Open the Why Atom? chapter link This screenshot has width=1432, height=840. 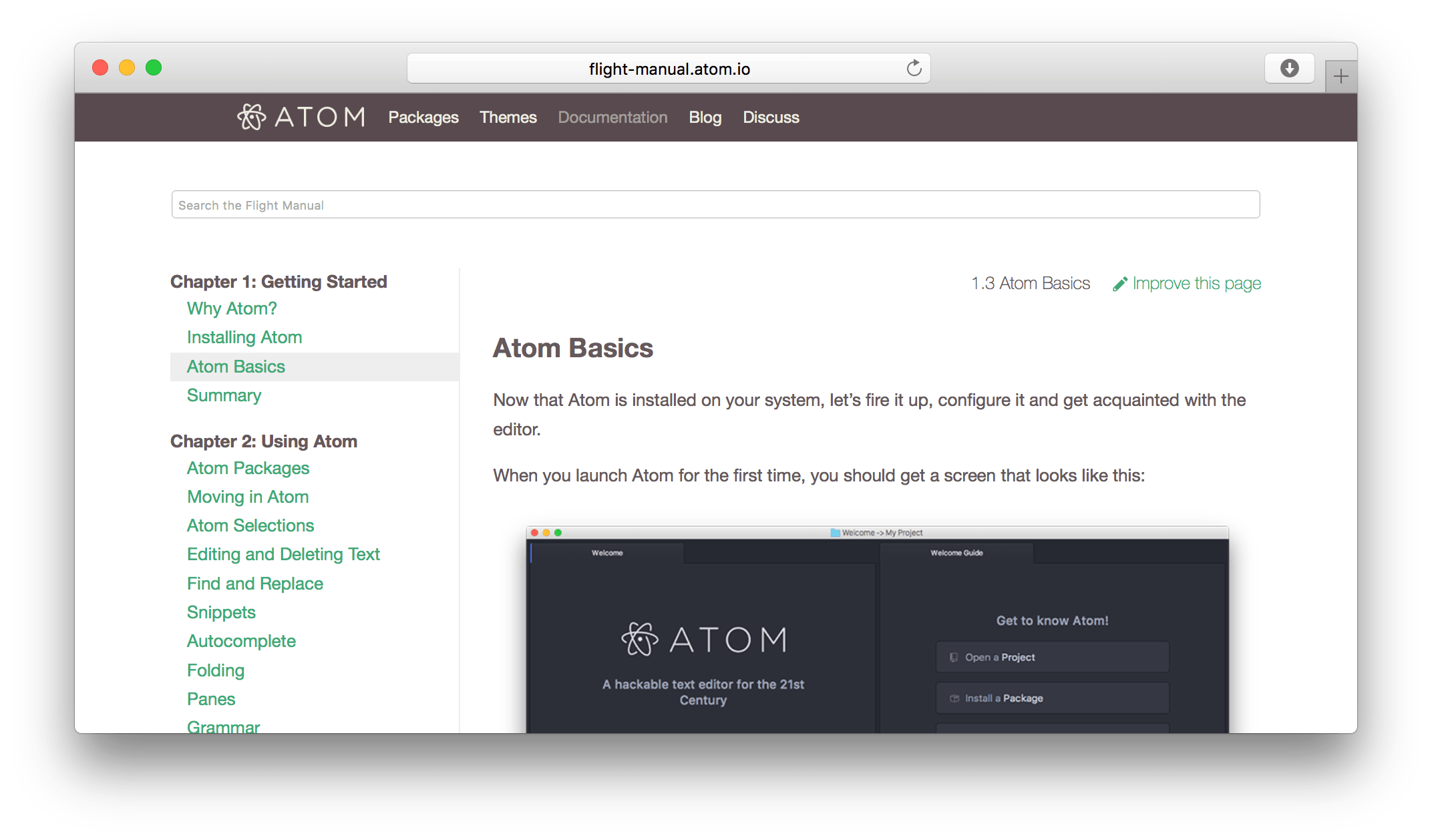[x=232, y=308]
